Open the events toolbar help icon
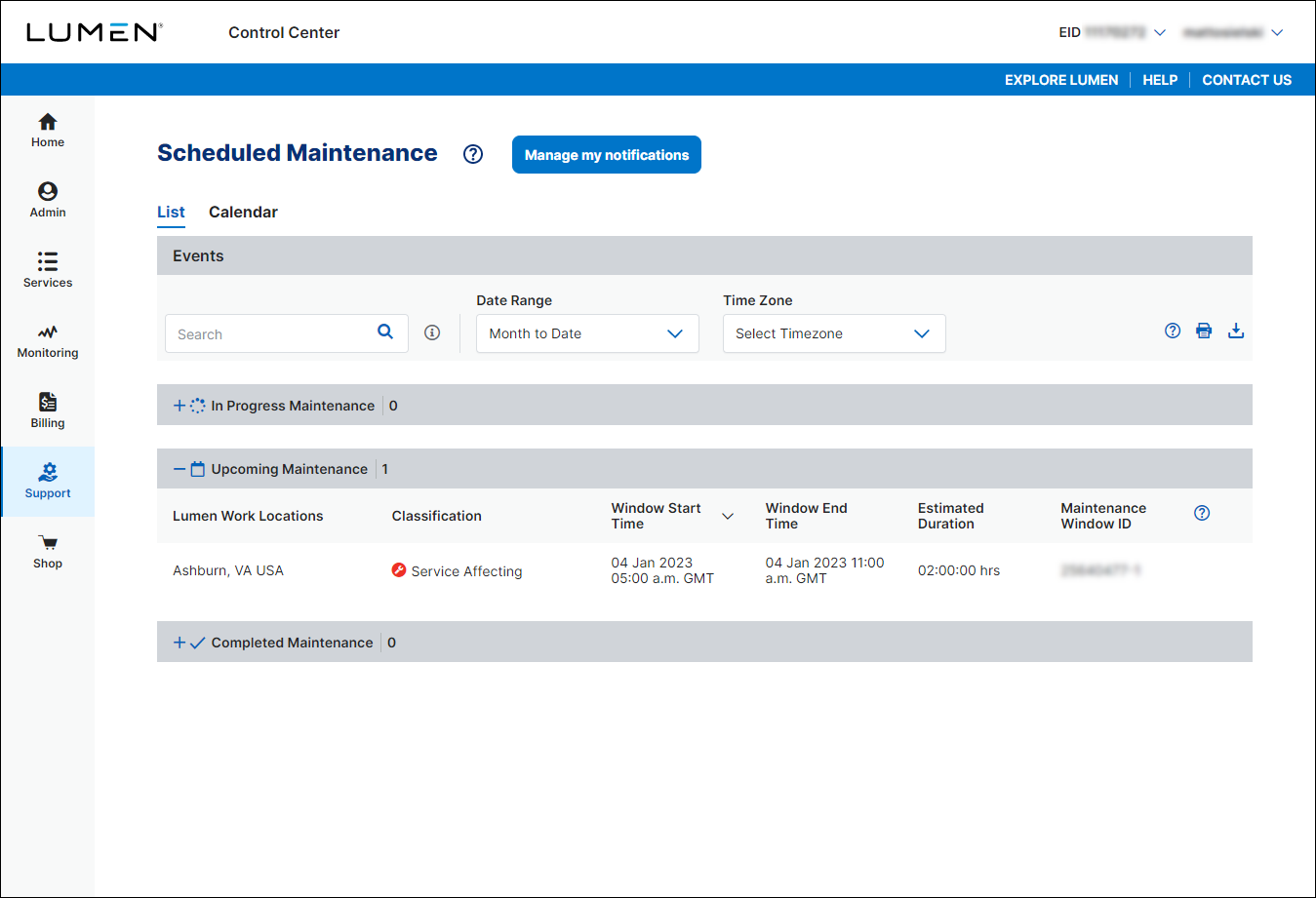Viewport: 1316px width, 898px height. [x=1173, y=331]
